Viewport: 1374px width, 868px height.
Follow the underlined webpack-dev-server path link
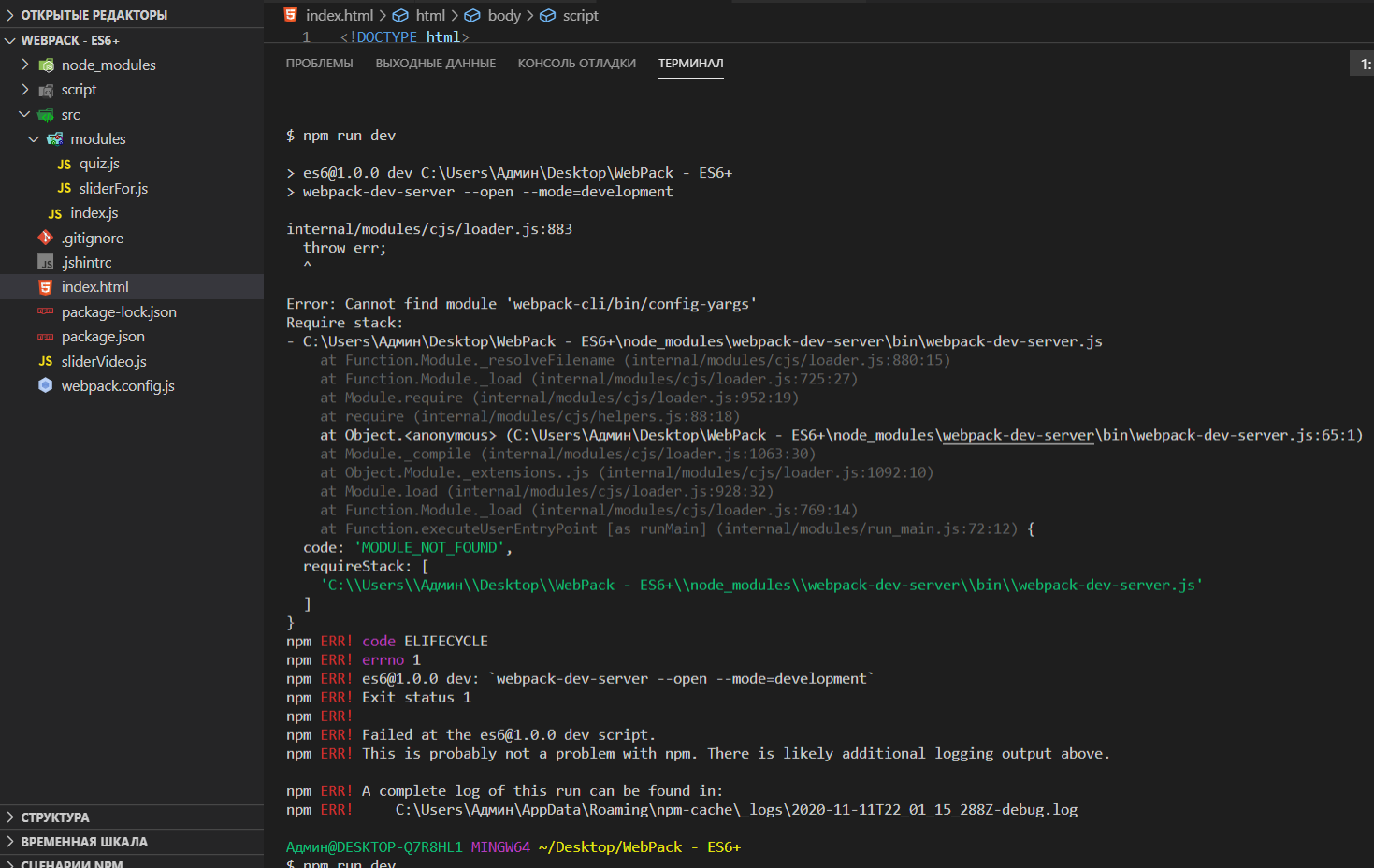pos(1019,435)
